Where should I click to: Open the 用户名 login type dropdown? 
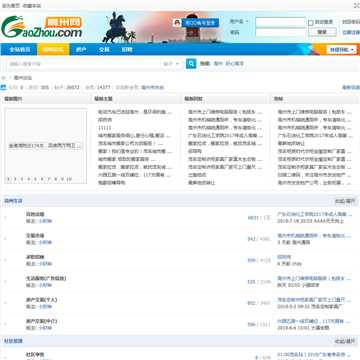click(x=239, y=22)
